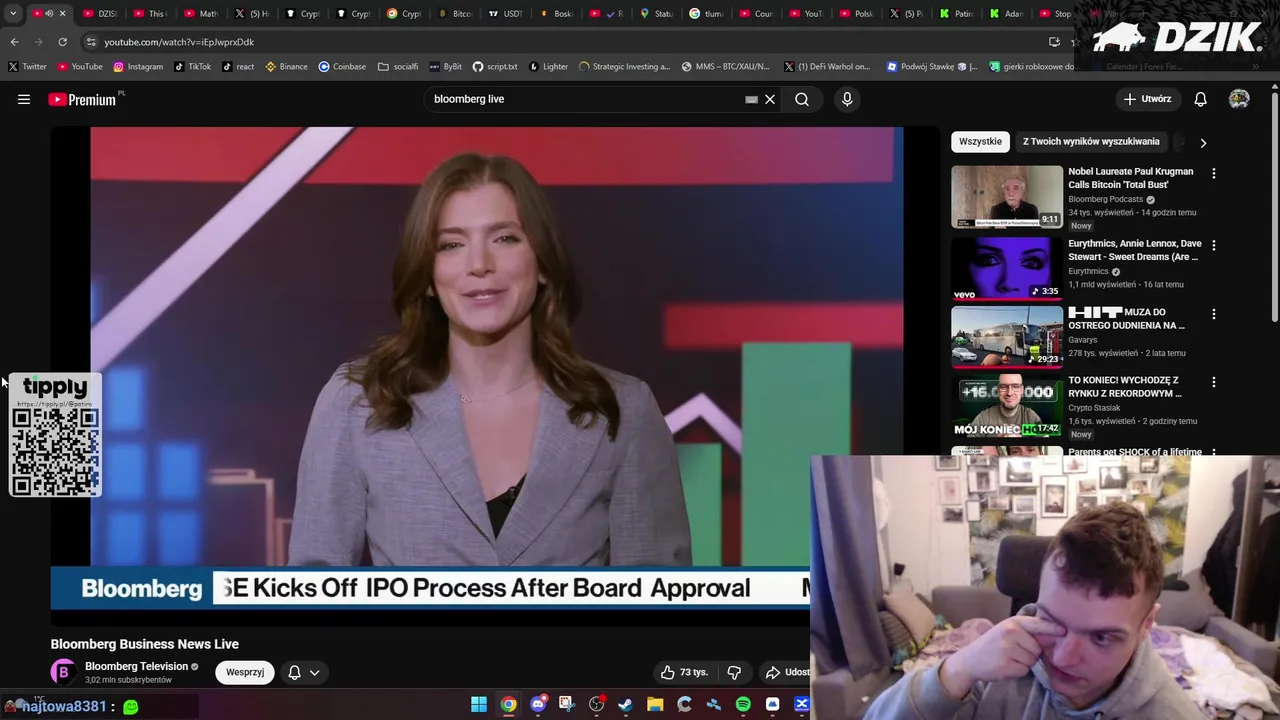The width and height of the screenshot is (1280, 720).
Task: Open the ByBit bookmark
Action: (446, 67)
